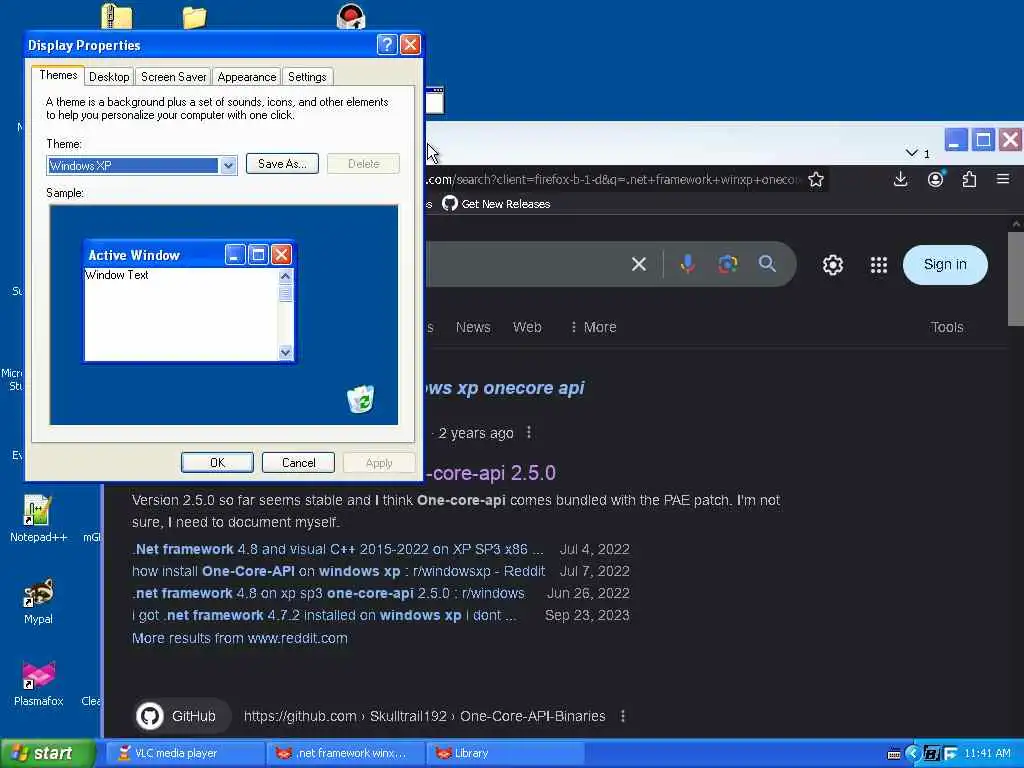Open the browser hamburger menu
Screen dimensions: 1024x768
point(1003,179)
